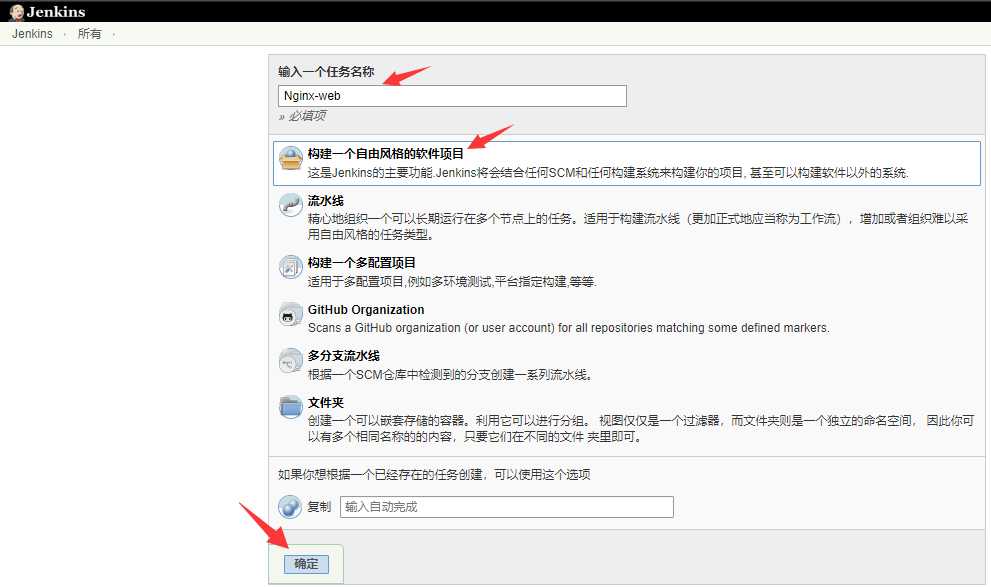Click the 多配置项目 description line

[452, 282]
